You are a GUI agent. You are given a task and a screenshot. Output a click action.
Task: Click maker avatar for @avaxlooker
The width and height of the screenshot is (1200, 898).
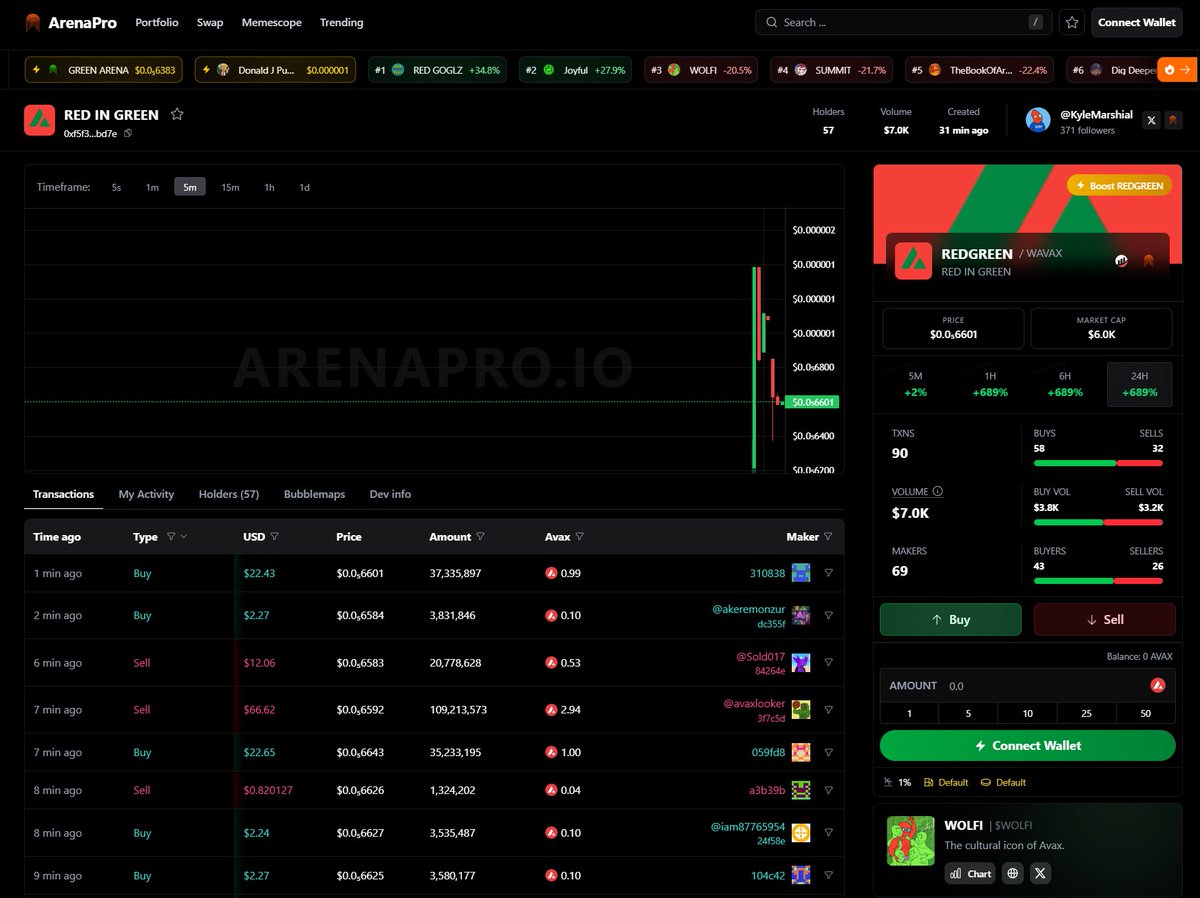[x=800, y=710]
